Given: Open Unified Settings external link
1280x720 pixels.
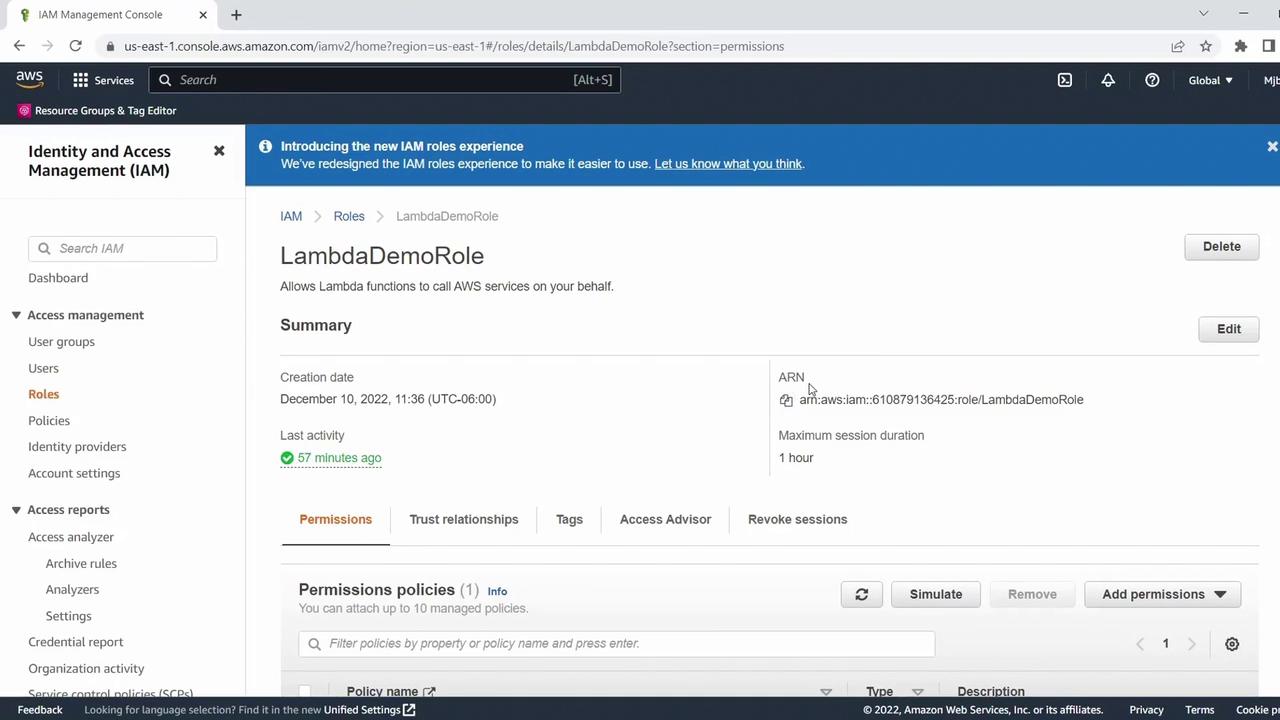Looking at the screenshot, I should pos(369,710).
